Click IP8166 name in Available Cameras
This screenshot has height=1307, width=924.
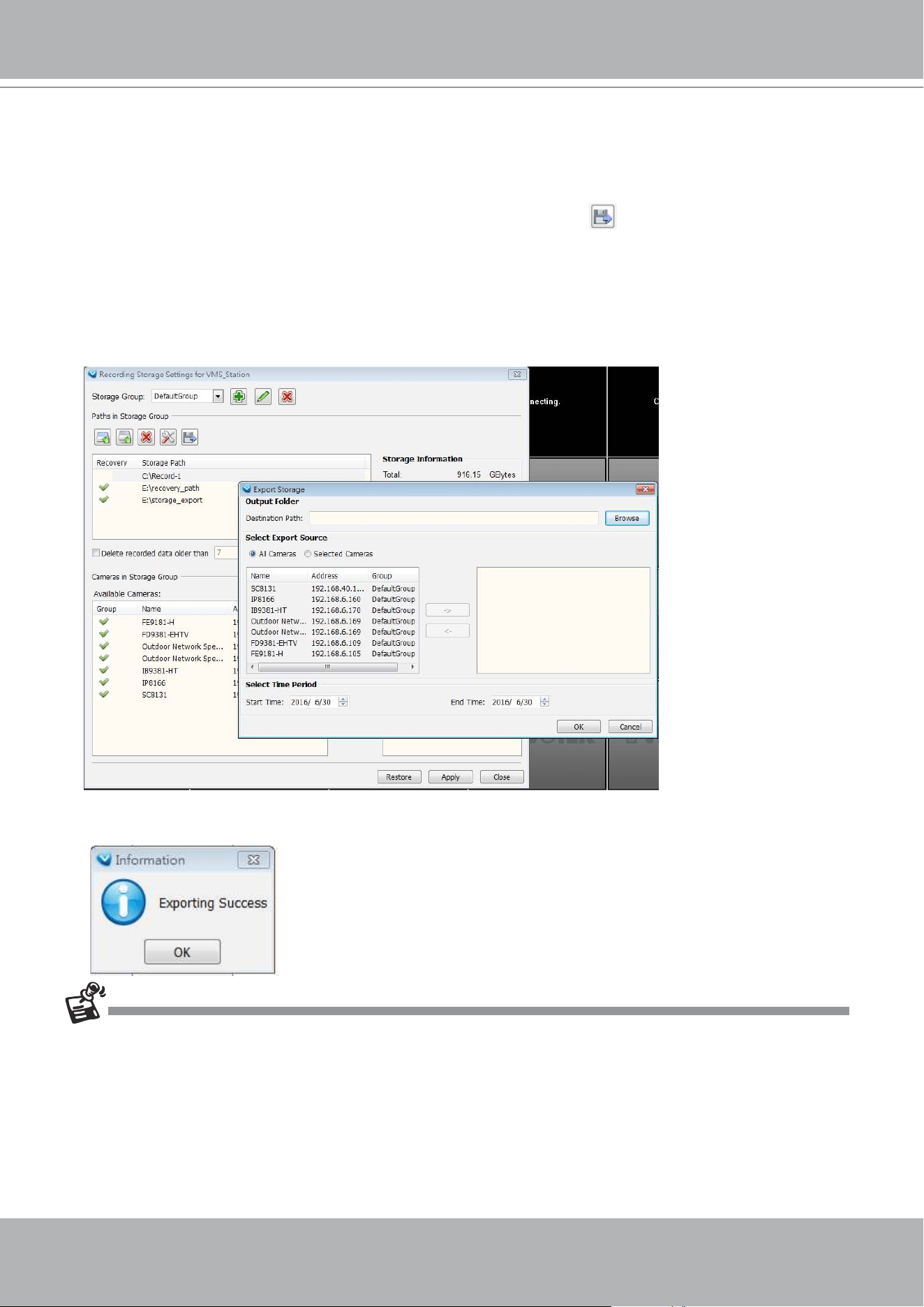coord(154,683)
